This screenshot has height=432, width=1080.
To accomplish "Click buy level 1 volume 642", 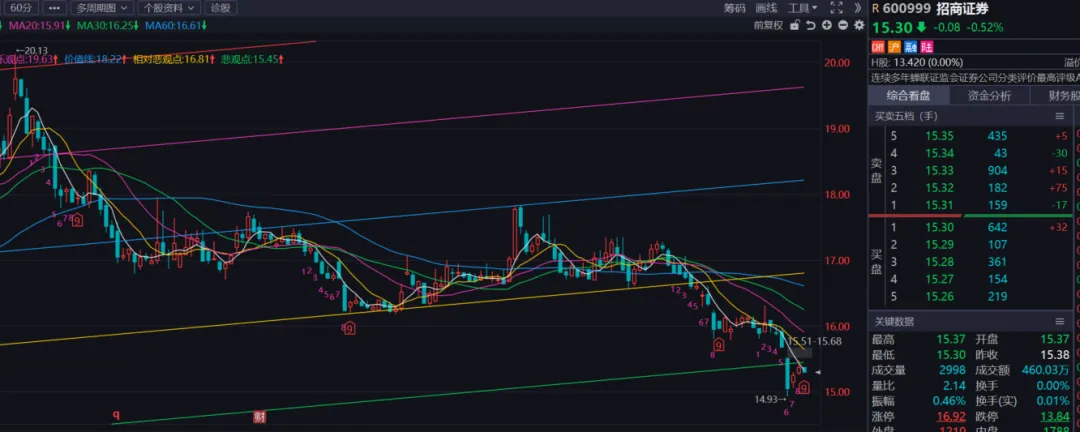I will [996, 227].
